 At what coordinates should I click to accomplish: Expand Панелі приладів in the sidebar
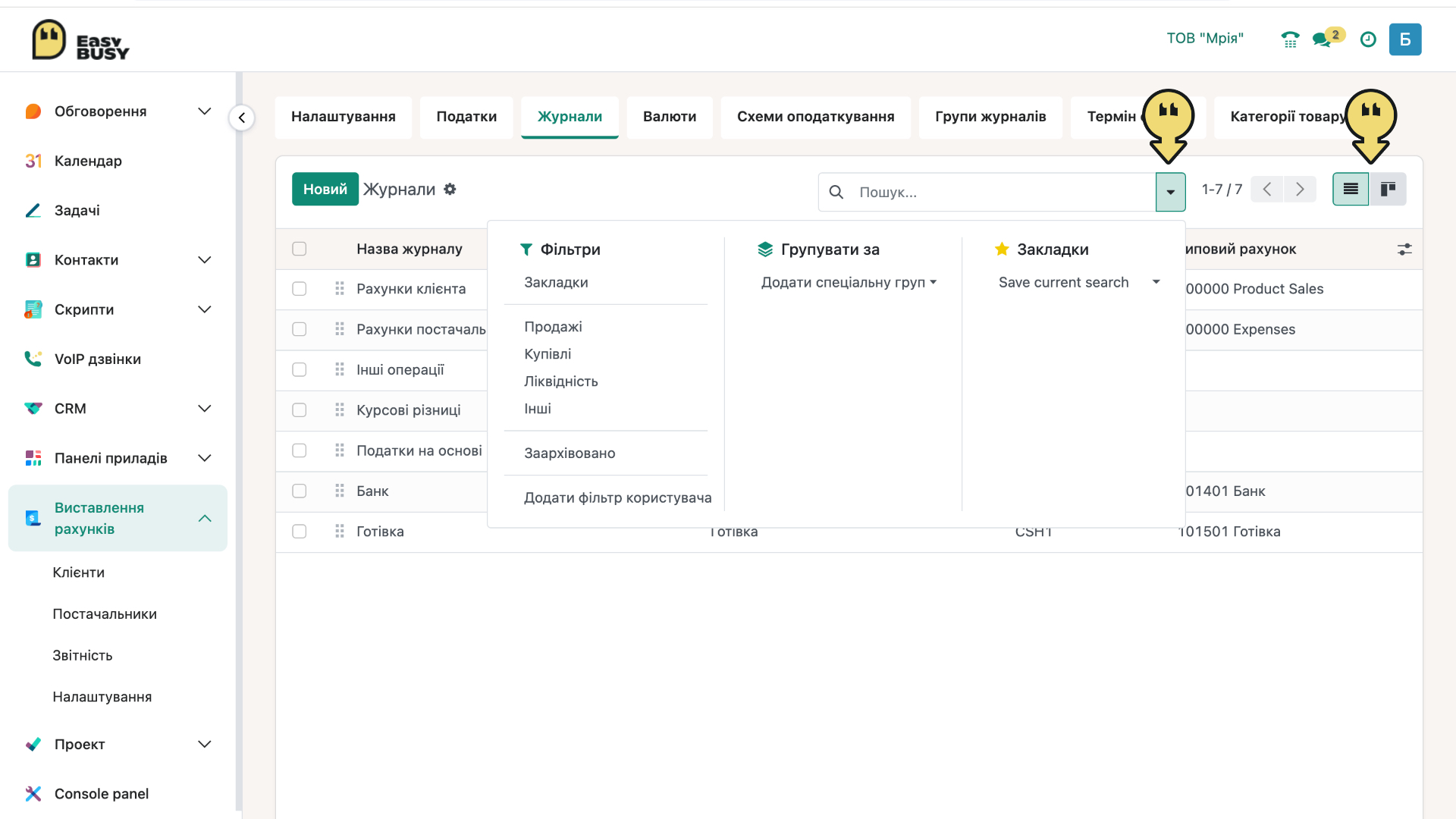tap(204, 458)
